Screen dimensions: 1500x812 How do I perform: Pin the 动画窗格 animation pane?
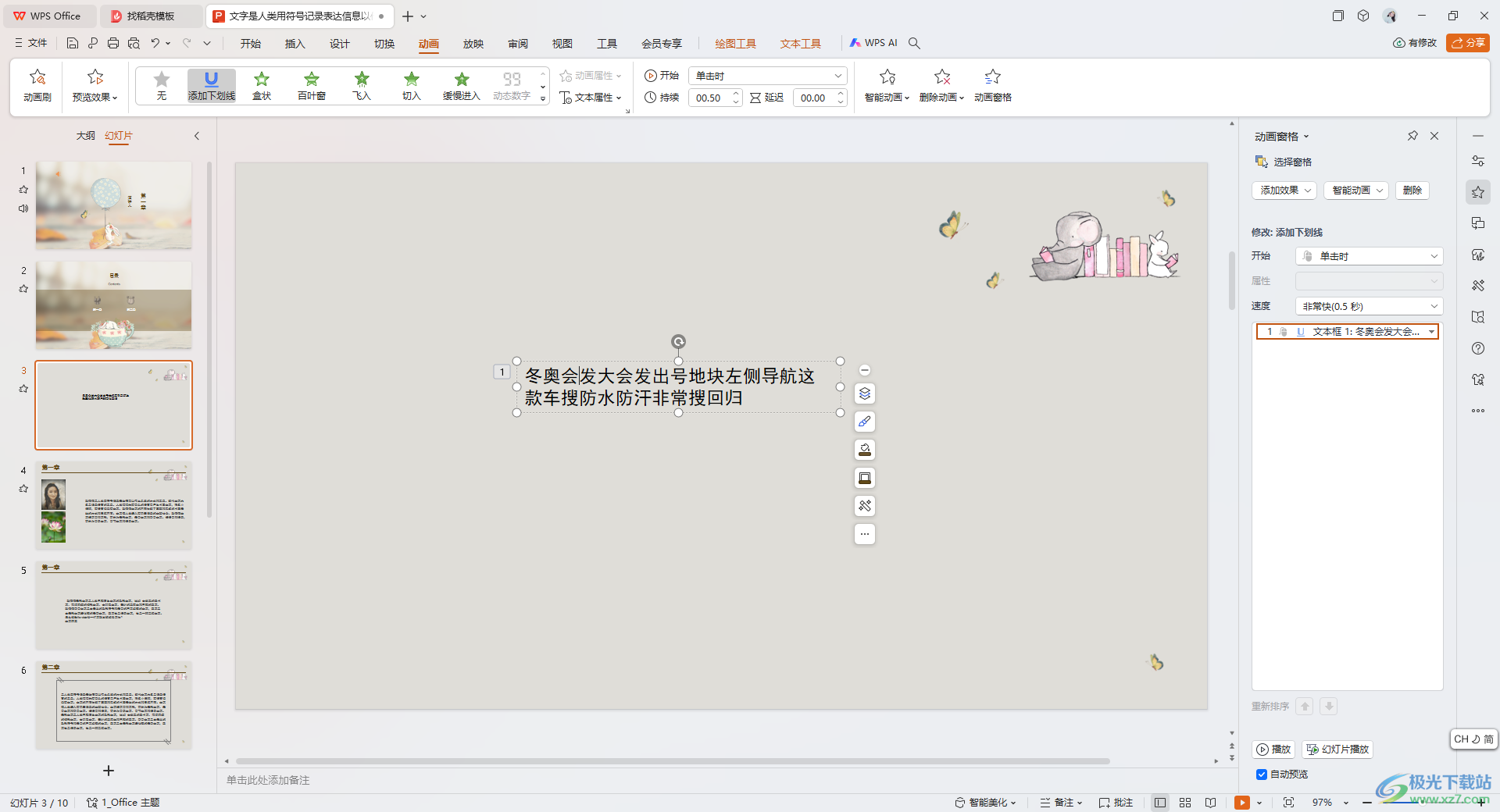coord(1412,136)
